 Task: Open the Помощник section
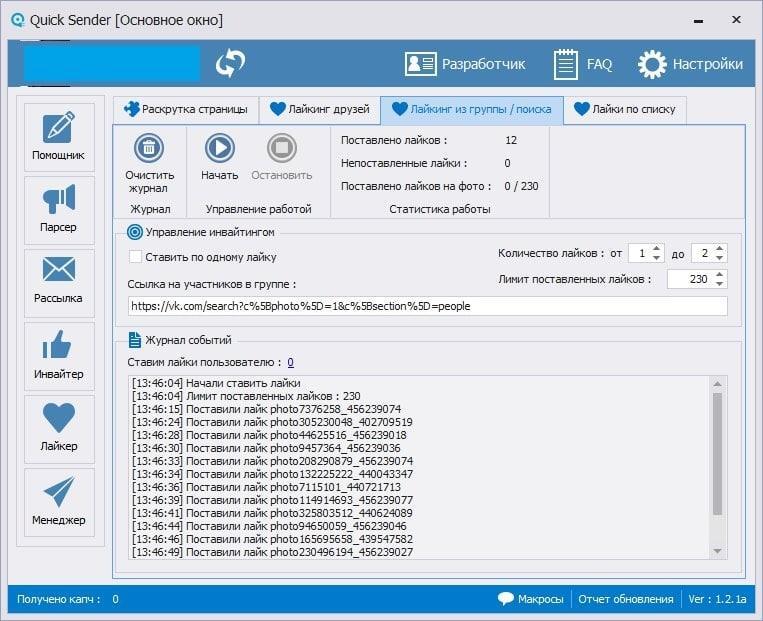(x=59, y=137)
